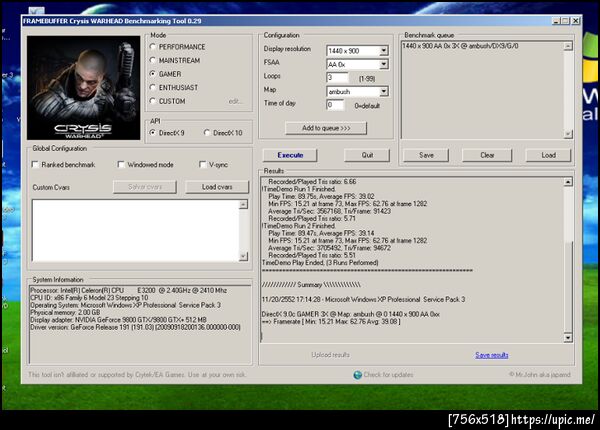Switch API to DirectX 10
Viewport: 600px width, 430px height.
(x=207, y=133)
